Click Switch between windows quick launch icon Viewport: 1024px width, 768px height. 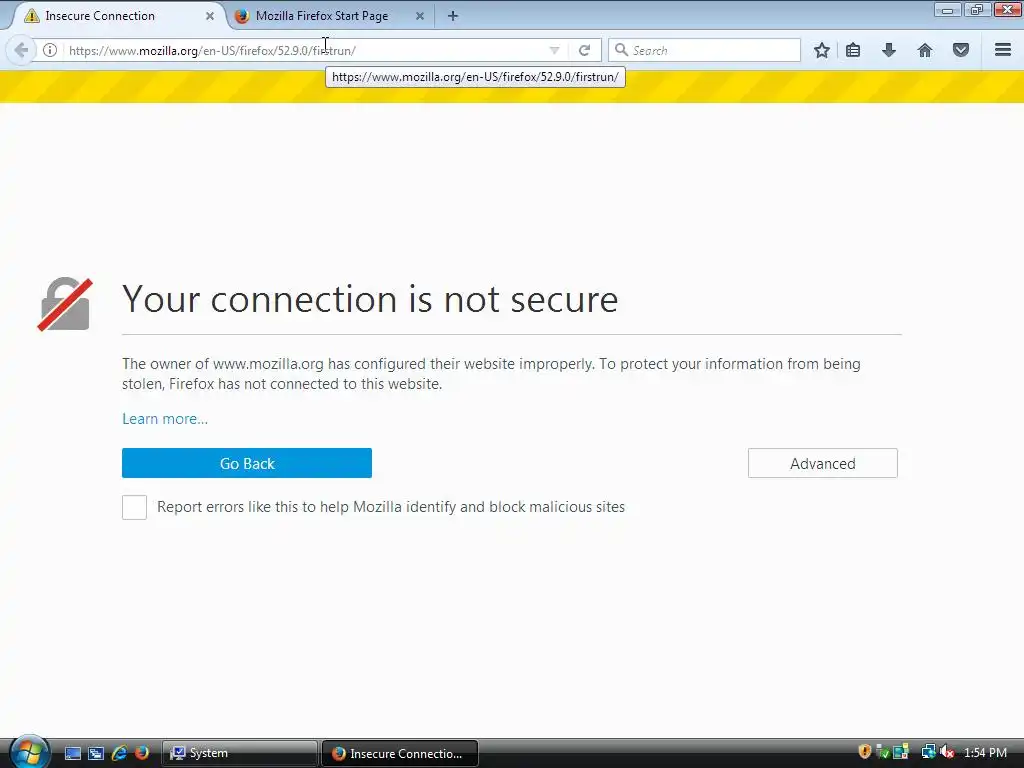point(96,753)
